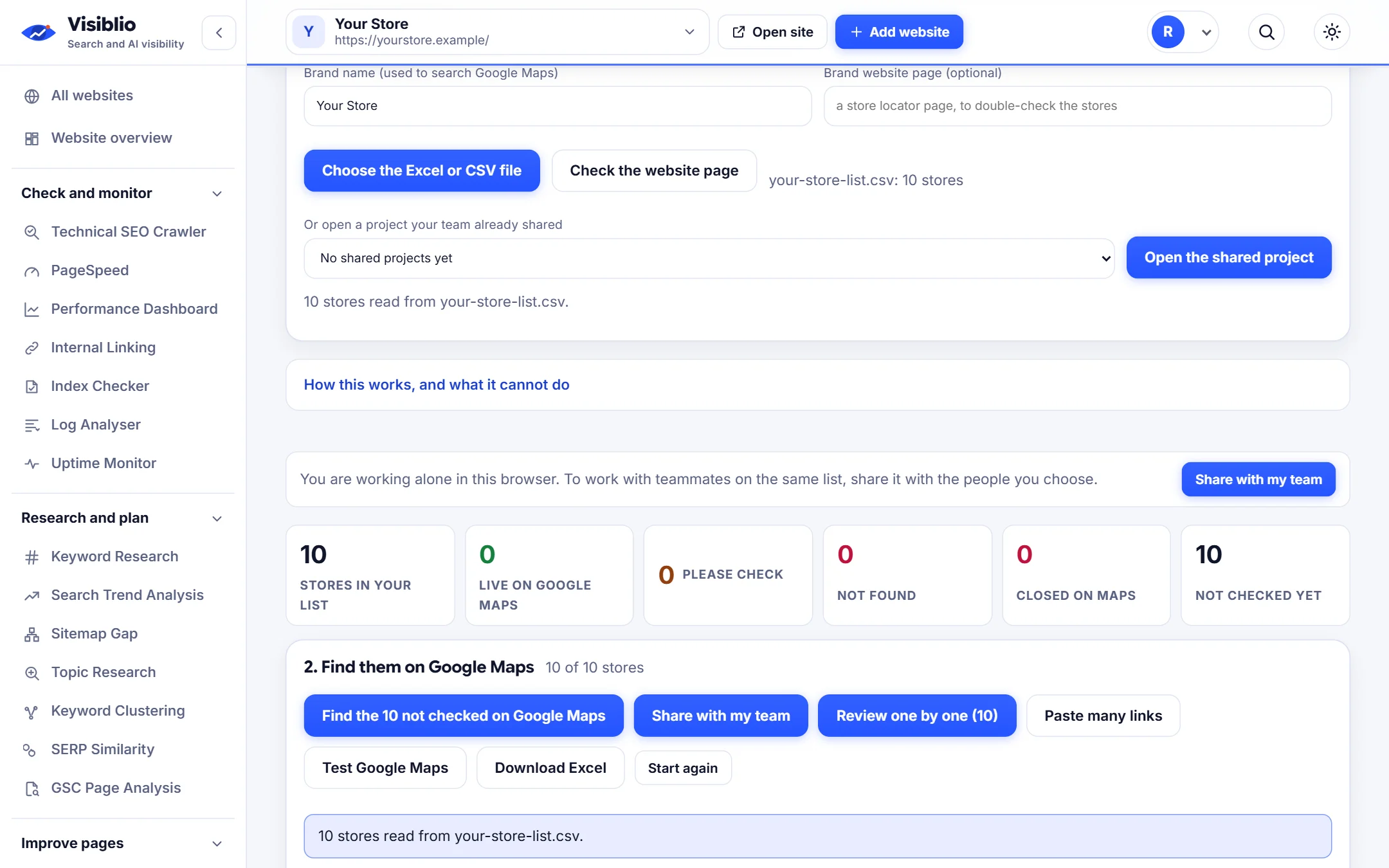Click the Sitemap Gap tree icon
1389x868 pixels.
pyautogui.click(x=32, y=634)
